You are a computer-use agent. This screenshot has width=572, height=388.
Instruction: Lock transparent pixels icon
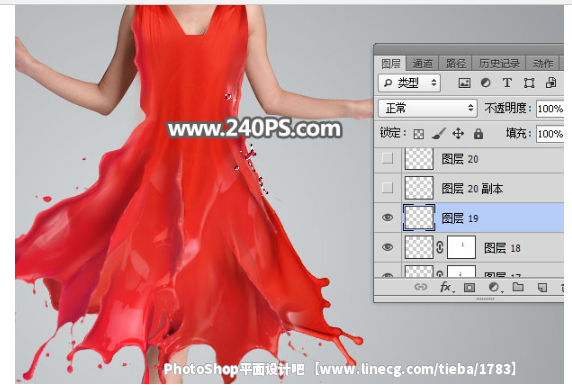(419, 134)
